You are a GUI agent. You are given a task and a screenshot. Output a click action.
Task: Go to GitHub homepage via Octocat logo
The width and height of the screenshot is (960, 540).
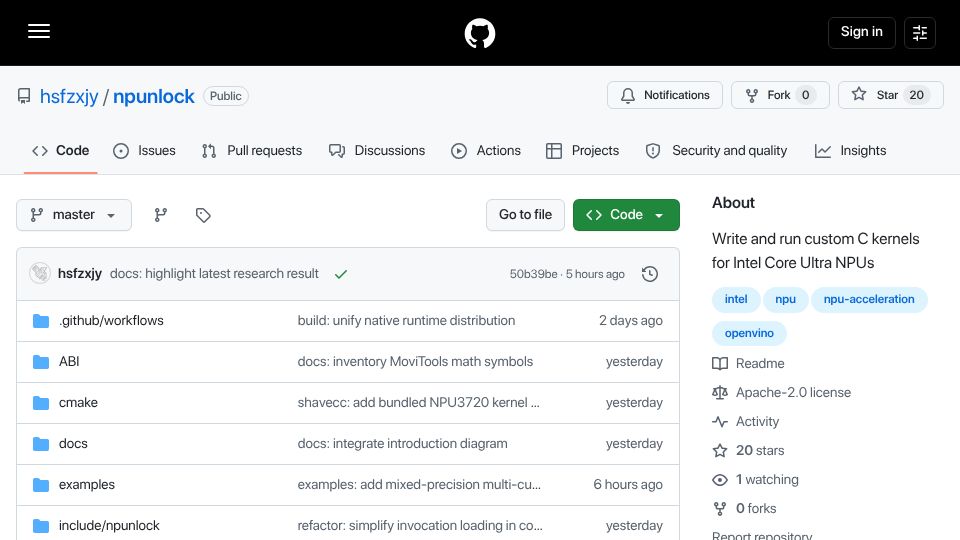tap(479, 33)
